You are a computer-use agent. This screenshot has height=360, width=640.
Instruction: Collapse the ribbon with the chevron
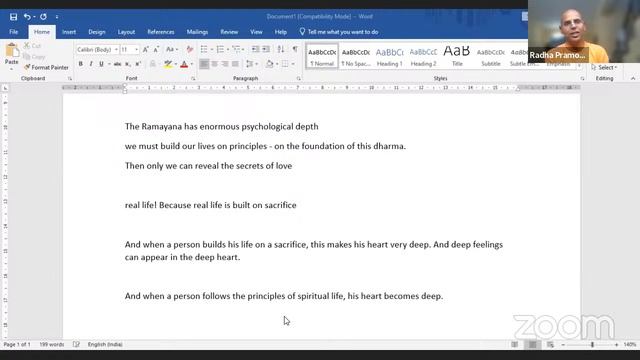pyautogui.click(x=633, y=78)
